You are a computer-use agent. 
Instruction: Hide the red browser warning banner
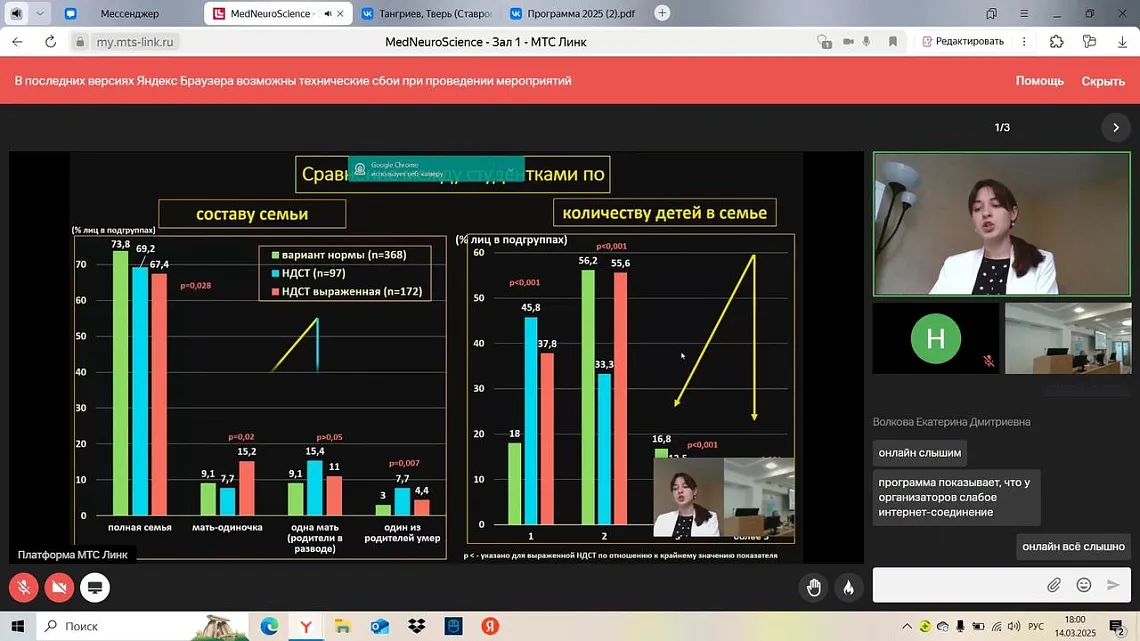[1103, 81]
